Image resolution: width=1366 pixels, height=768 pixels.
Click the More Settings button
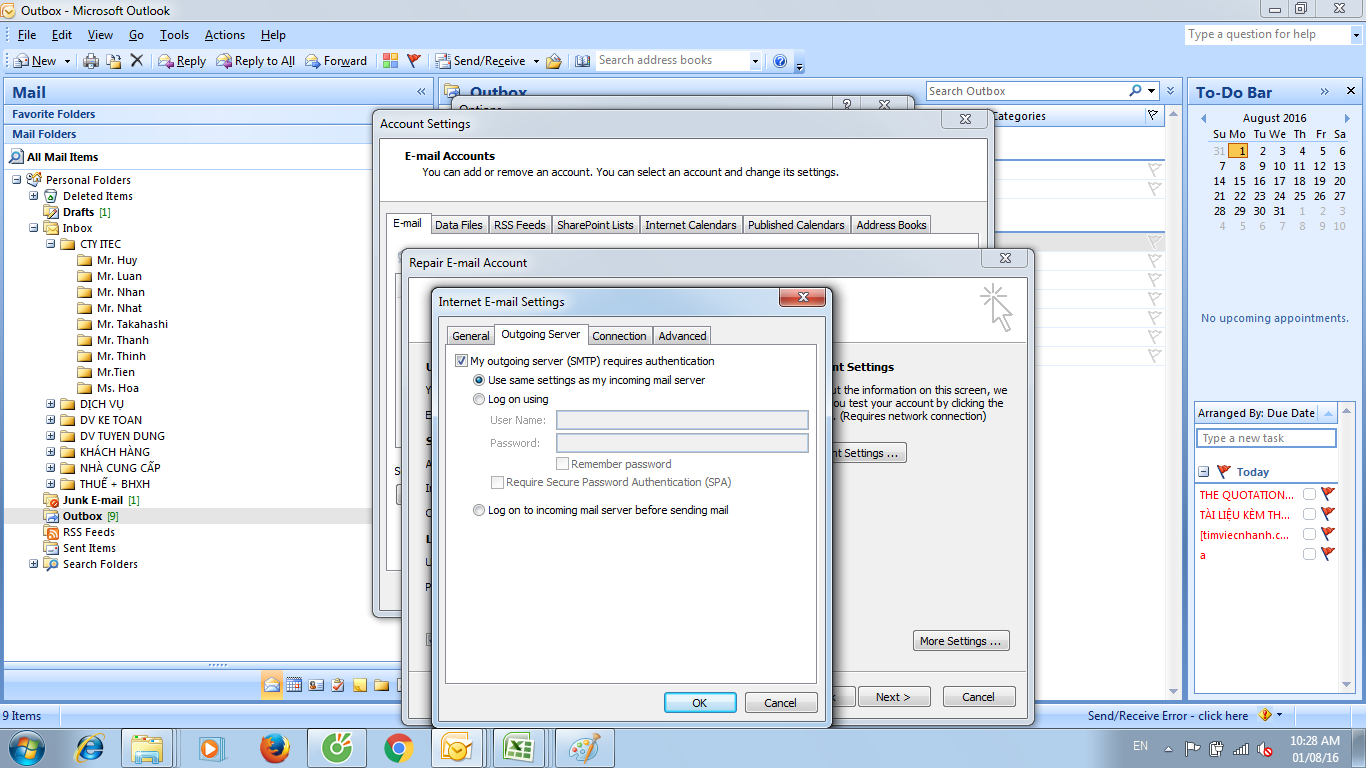[x=960, y=640]
